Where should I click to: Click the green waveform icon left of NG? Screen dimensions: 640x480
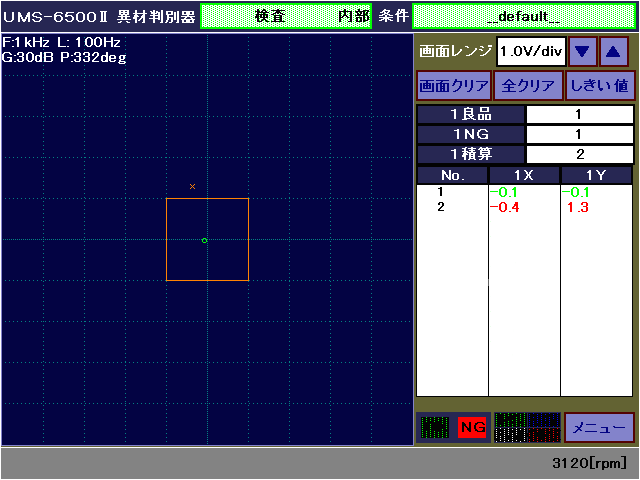435,427
